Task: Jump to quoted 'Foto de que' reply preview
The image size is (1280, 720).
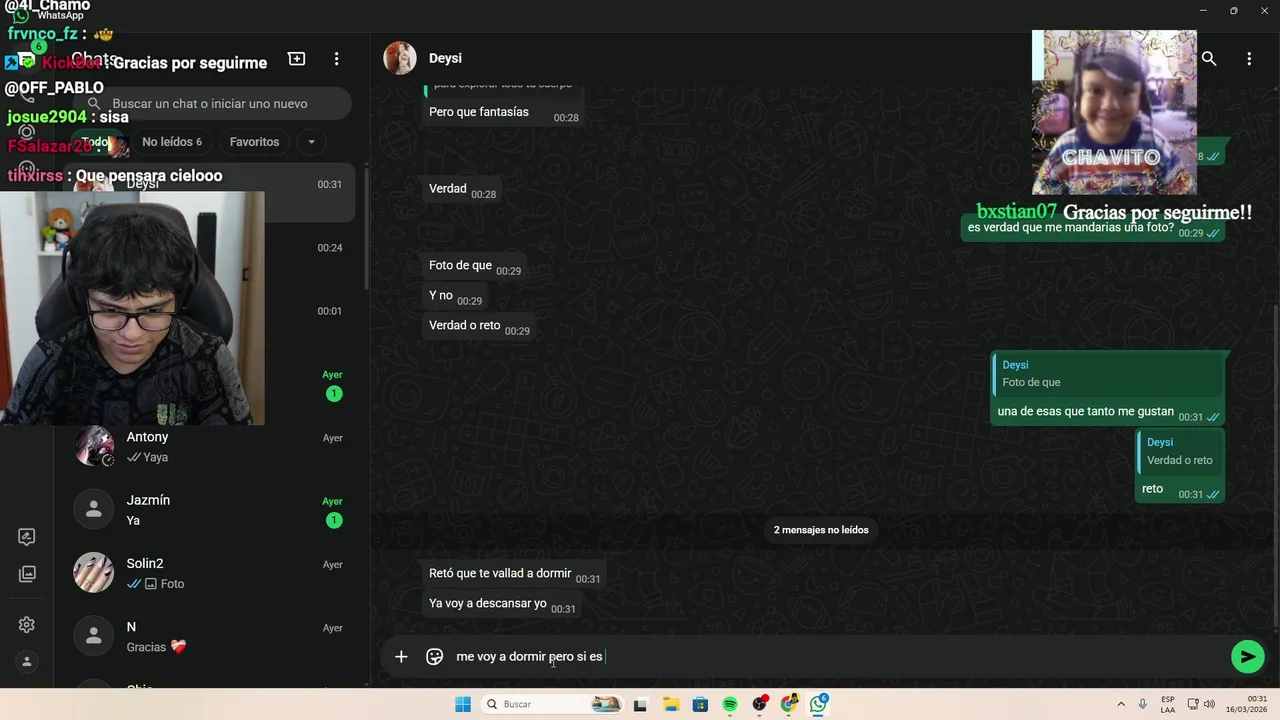Action: click(1109, 374)
